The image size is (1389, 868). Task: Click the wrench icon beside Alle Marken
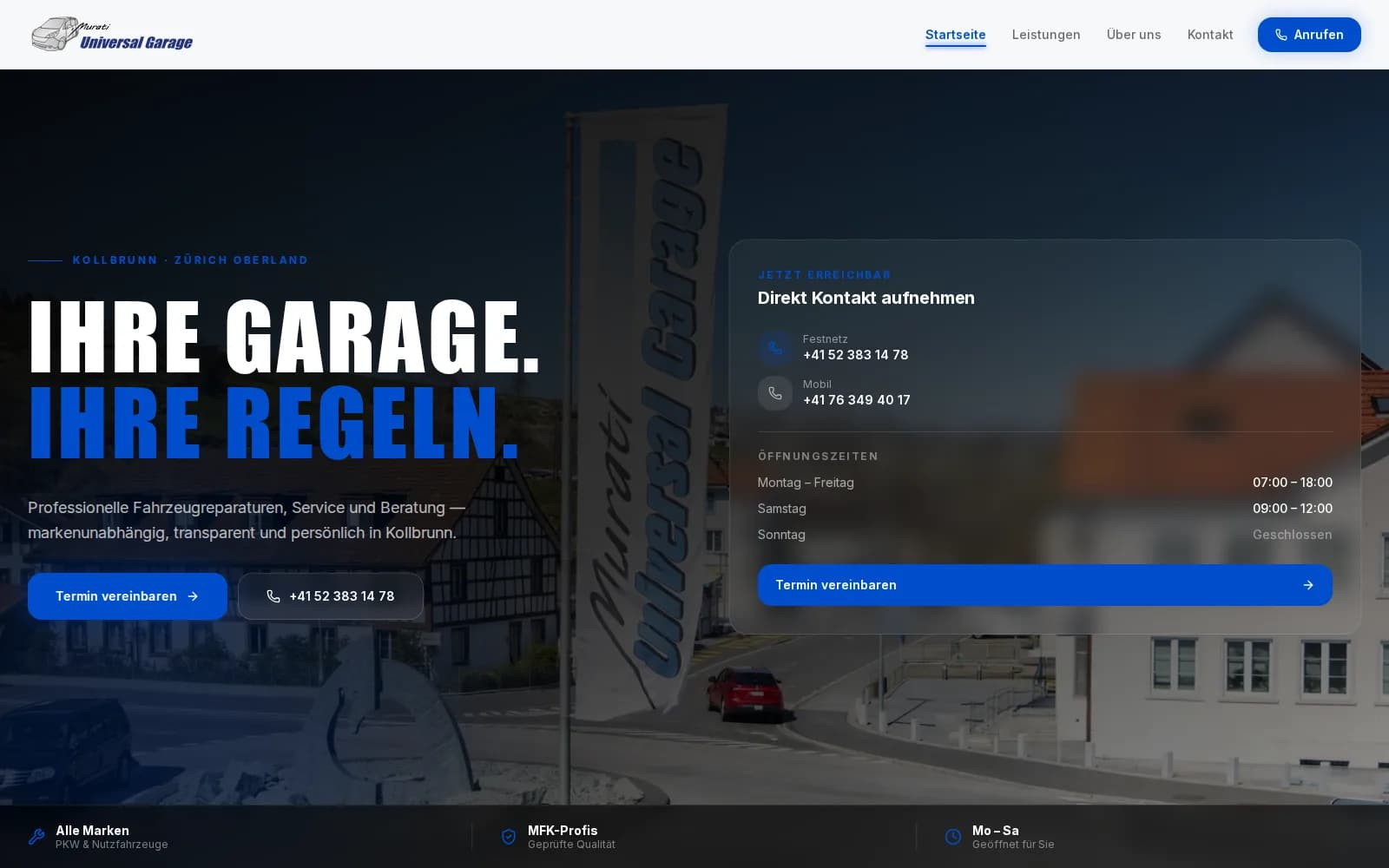click(x=36, y=837)
